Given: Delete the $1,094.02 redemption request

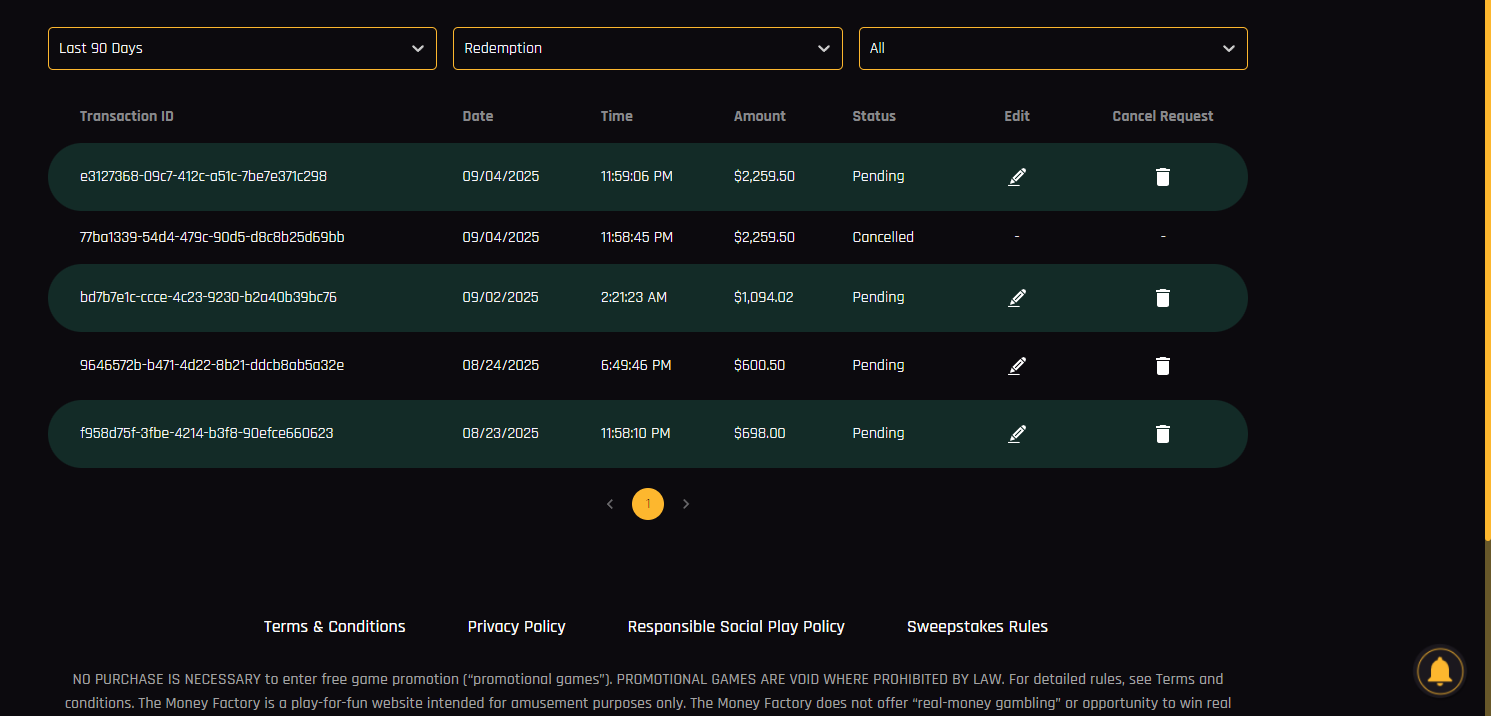Looking at the screenshot, I should tap(1162, 298).
